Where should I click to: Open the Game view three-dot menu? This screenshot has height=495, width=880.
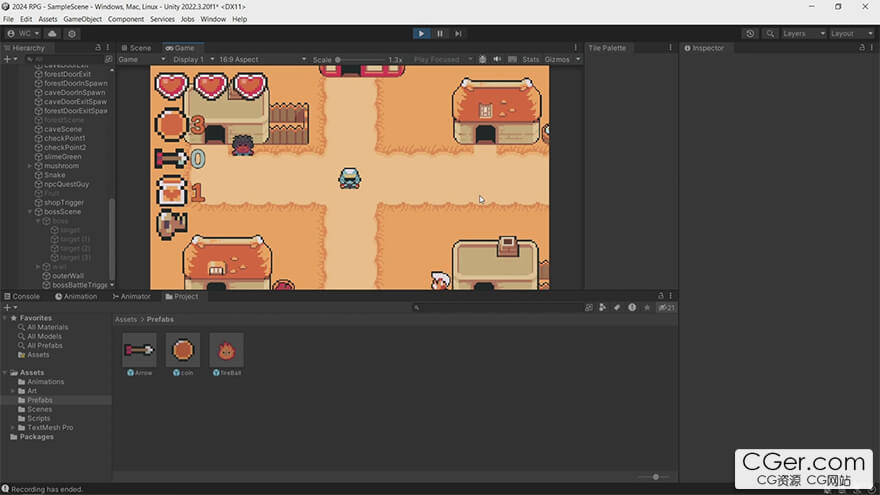tap(575, 48)
